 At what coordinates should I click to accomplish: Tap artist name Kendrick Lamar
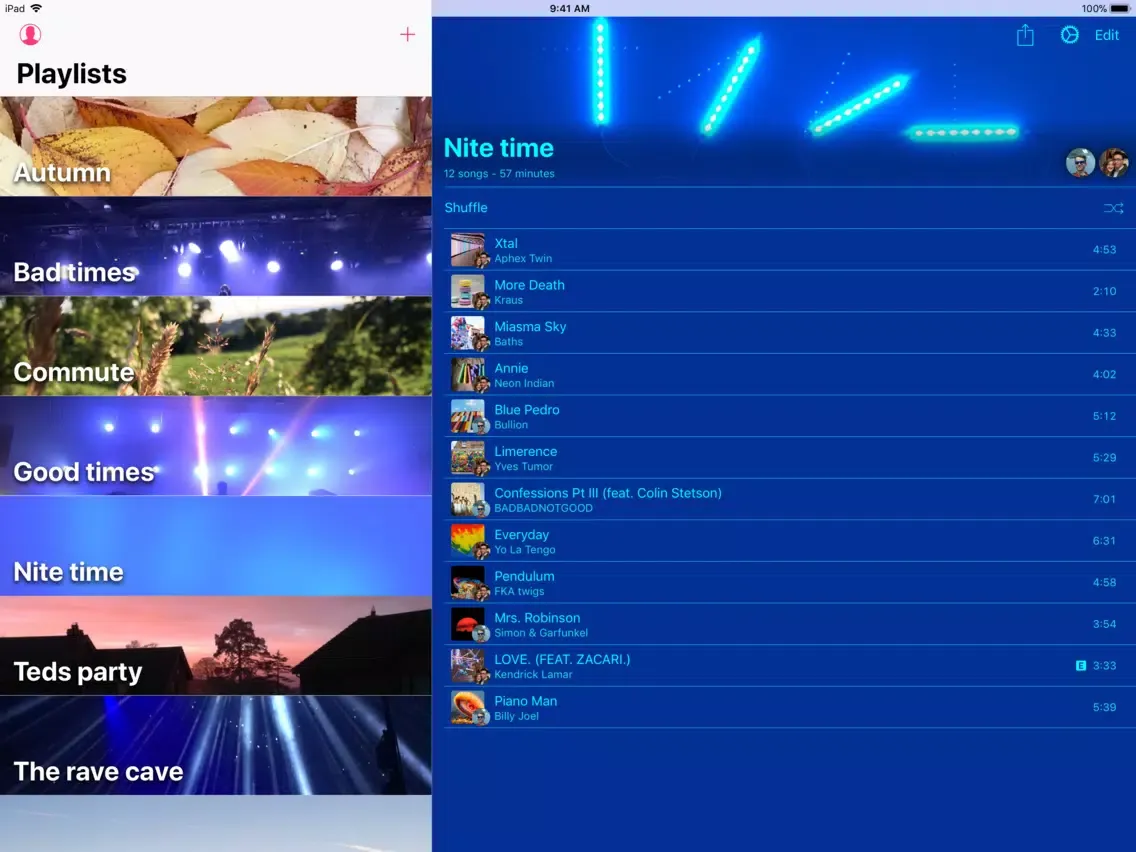tap(533, 674)
